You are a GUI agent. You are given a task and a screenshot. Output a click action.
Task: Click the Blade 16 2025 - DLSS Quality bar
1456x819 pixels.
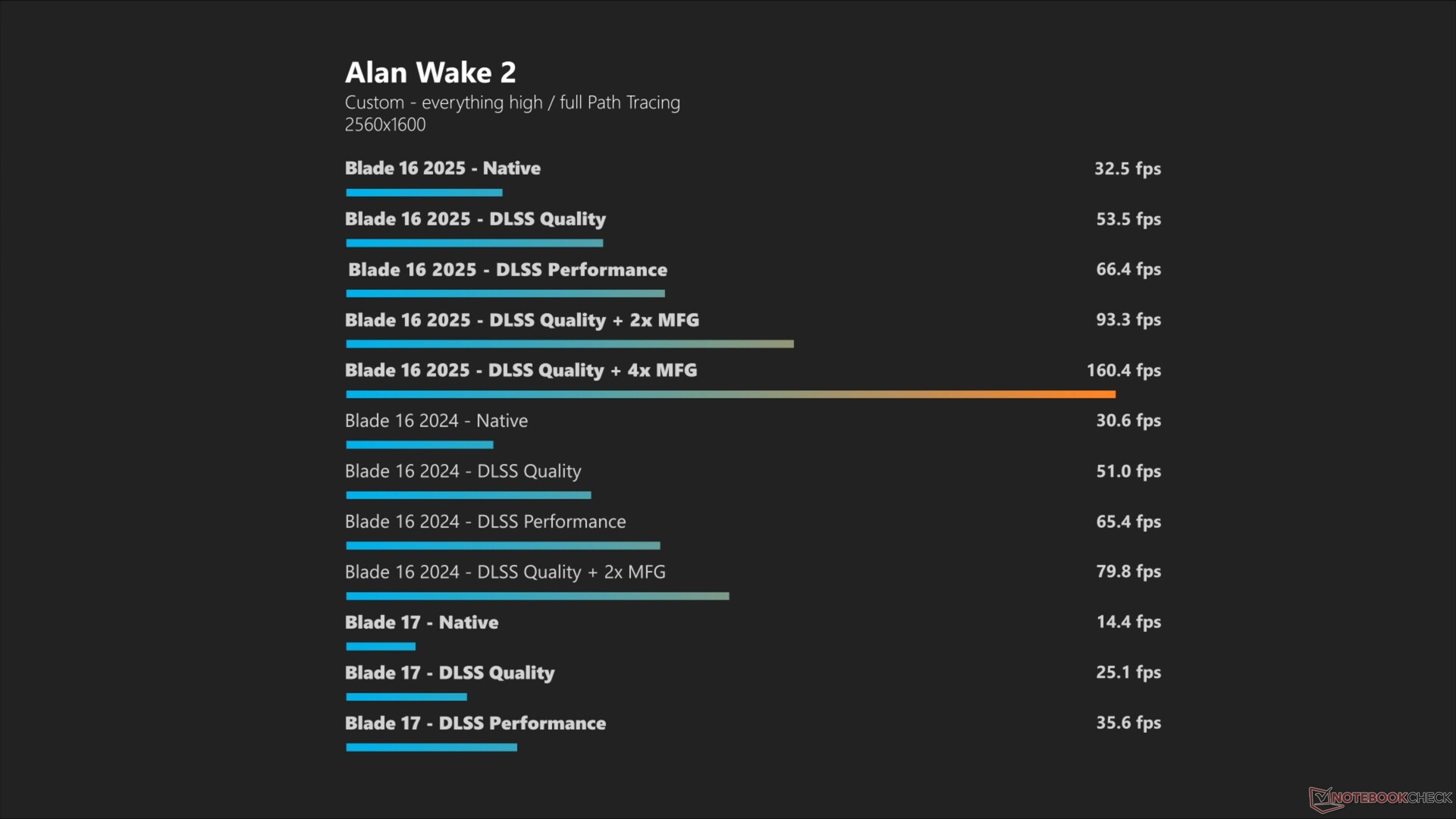point(474,243)
